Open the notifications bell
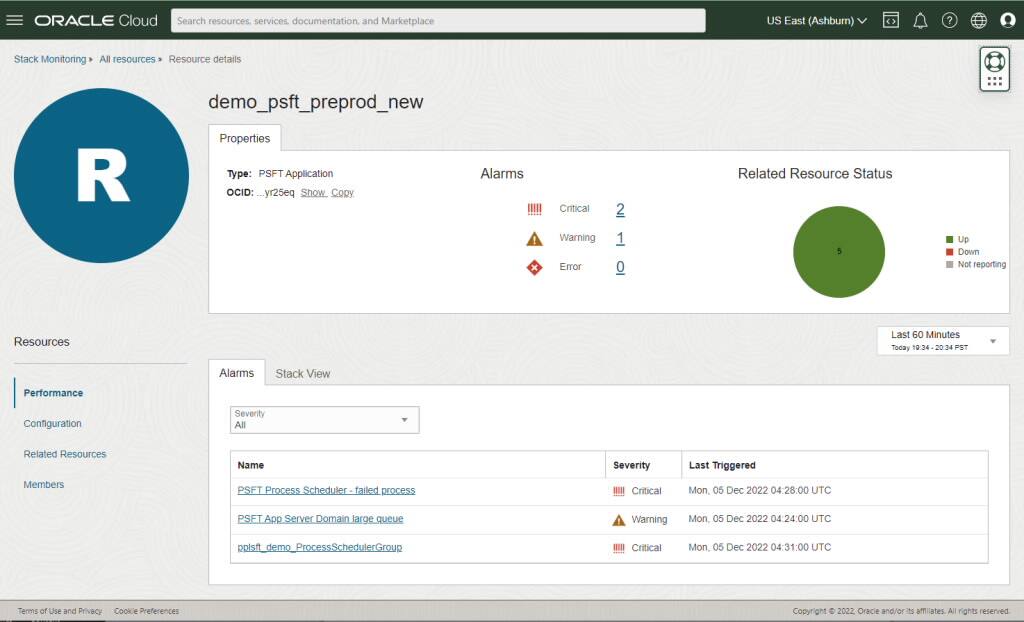 pos(920,19)
